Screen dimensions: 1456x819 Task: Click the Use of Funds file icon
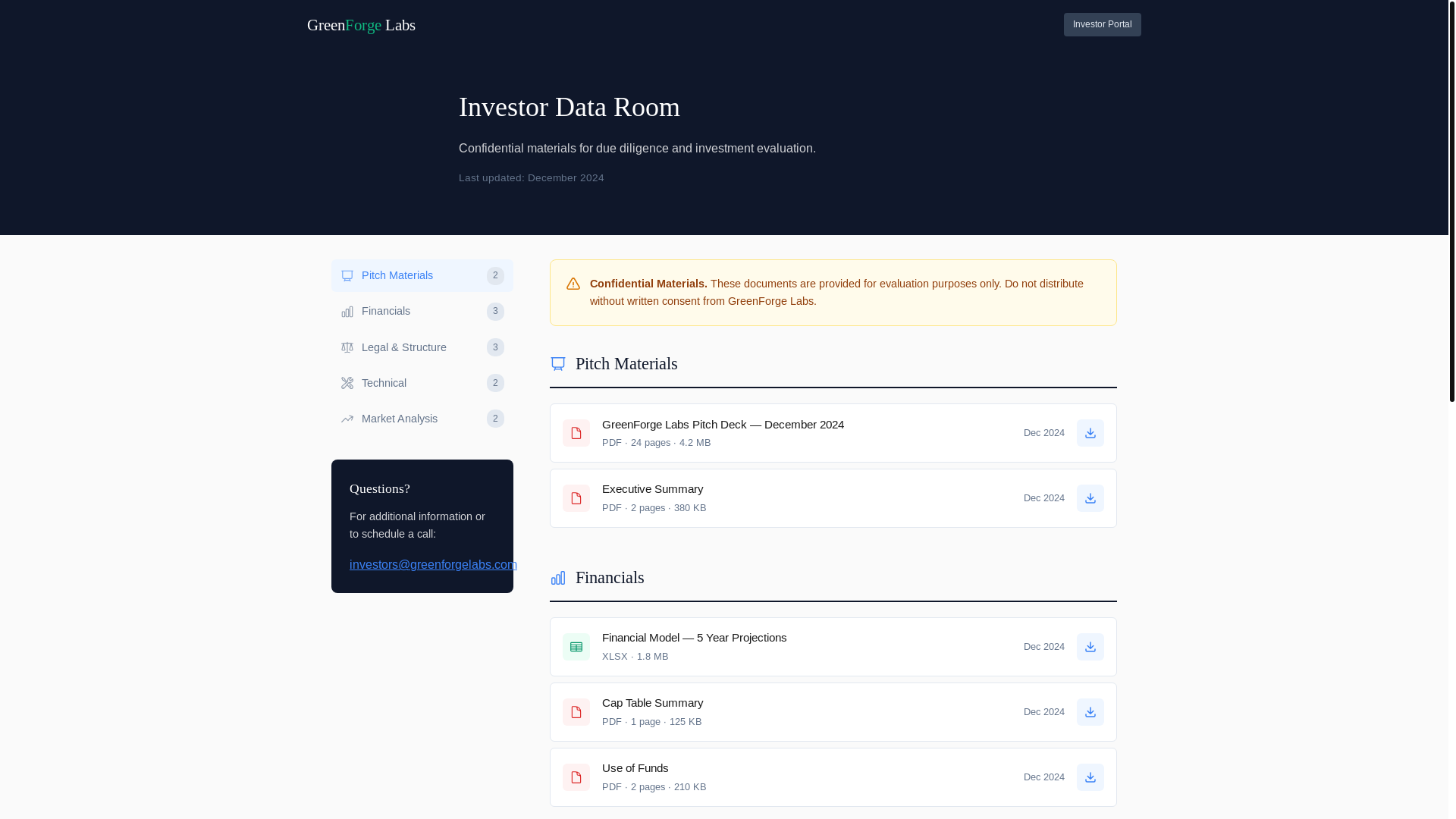pyautogui.click(x=576, y=777)
